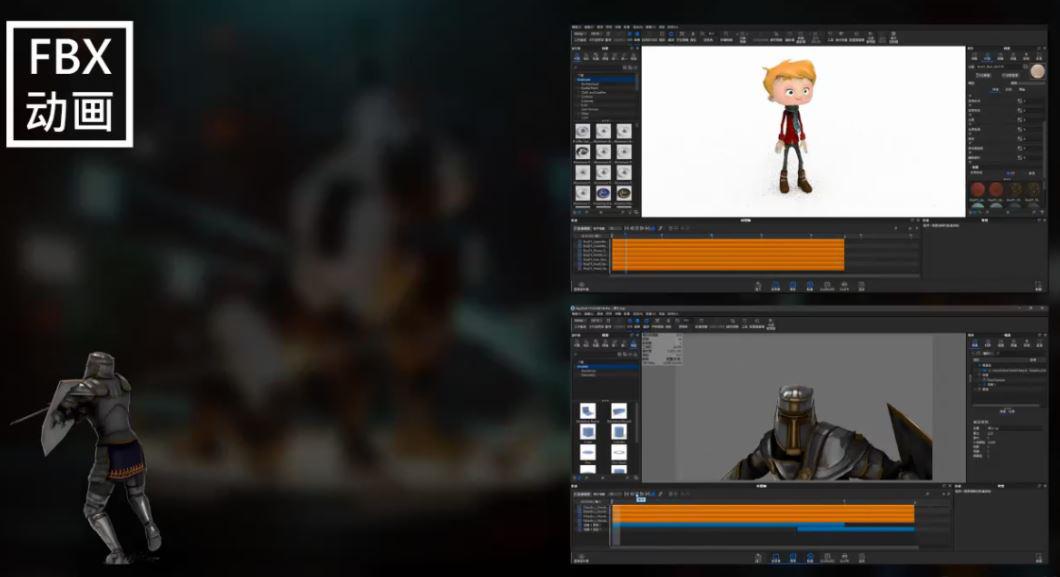Viewport: 1060px width, 577px height.
Task: Click Import icon in the knight window's bottom toolbar
Action: [759, 556]
